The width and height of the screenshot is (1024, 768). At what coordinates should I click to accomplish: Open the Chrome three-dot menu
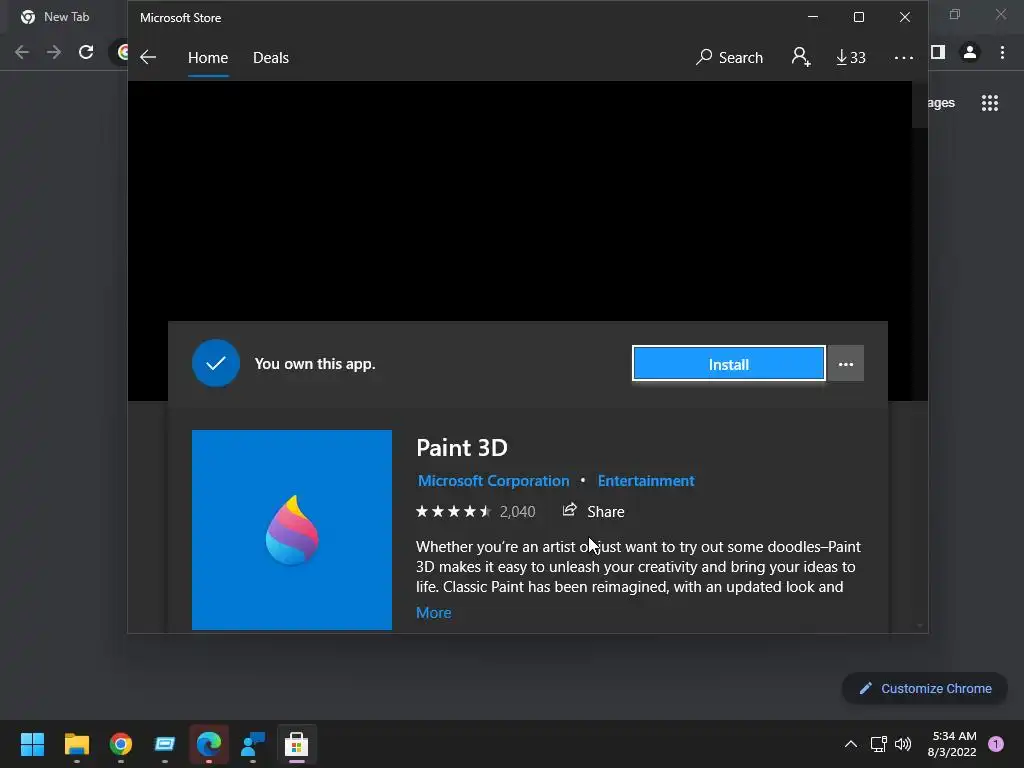[x=1002, y=52]
